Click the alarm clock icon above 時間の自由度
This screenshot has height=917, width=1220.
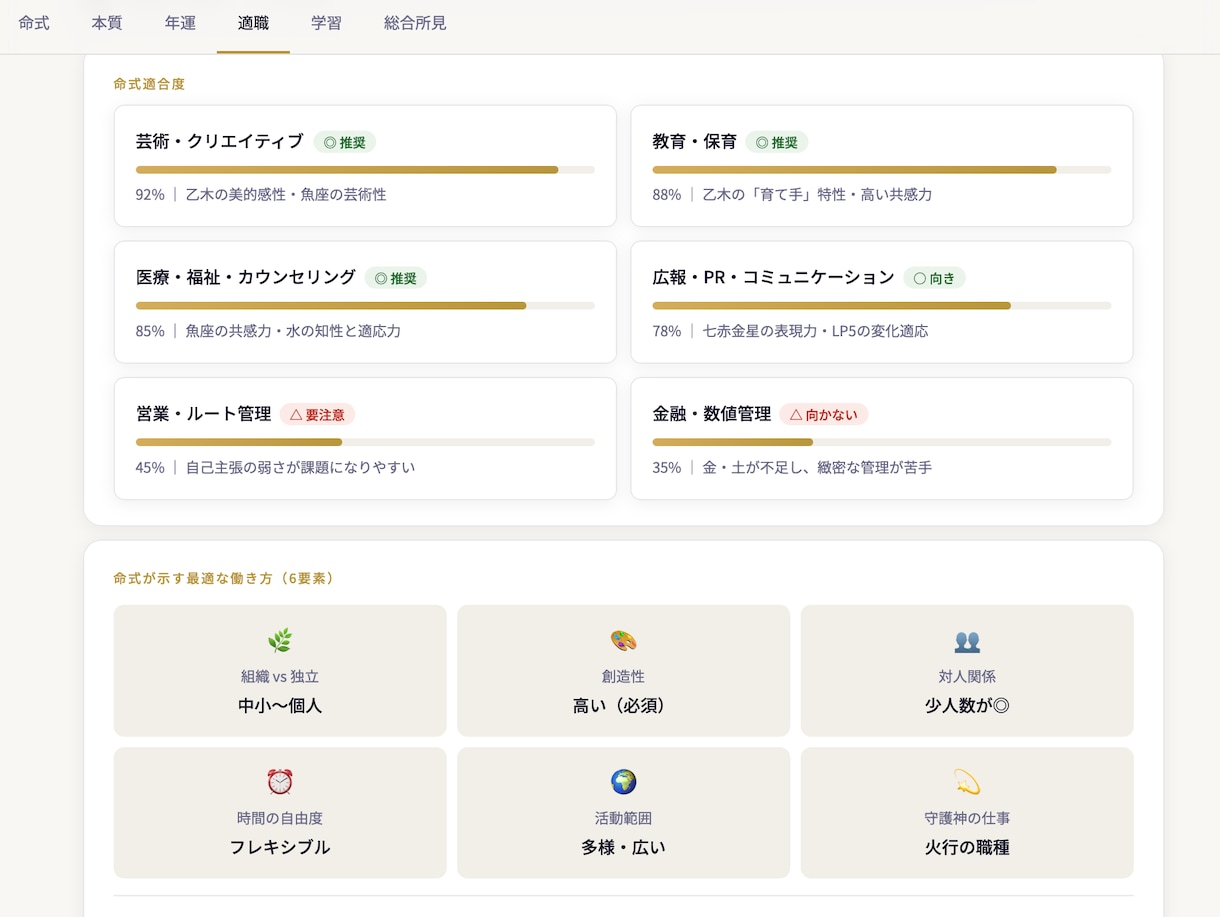(280, 782)
